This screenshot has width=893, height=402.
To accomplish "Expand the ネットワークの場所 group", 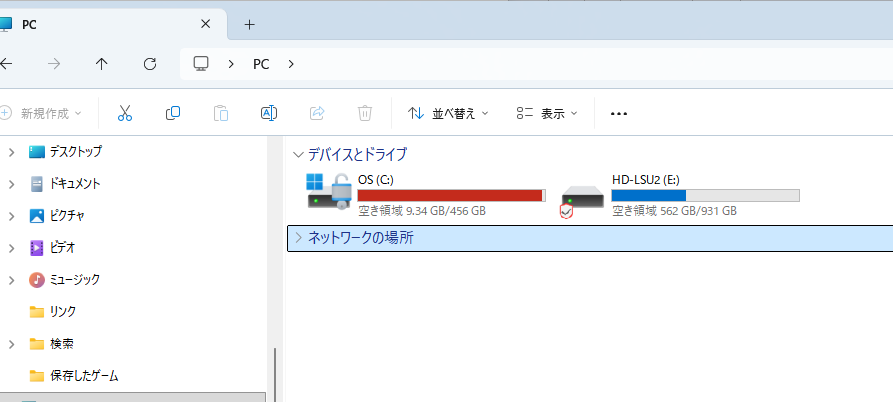I will [298, 238].
